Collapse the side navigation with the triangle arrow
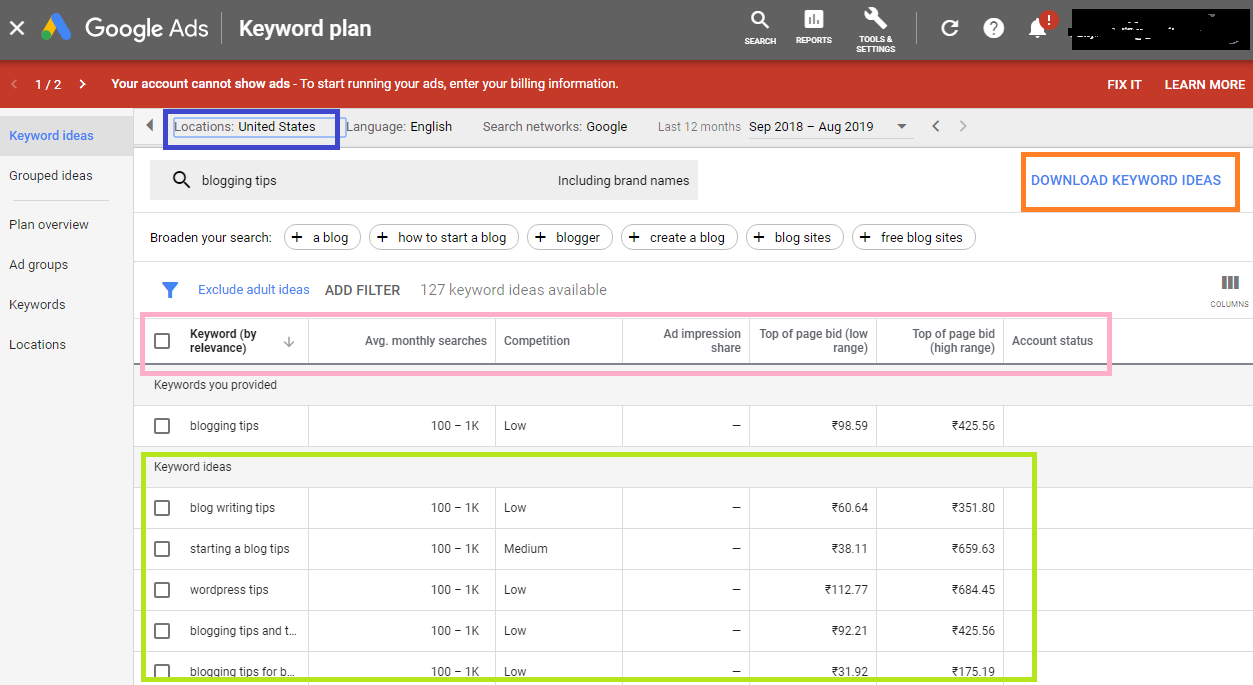Image resolution: width=1253 pixels, height=685 pixels. pyautogui.click(x=150, y=126)
